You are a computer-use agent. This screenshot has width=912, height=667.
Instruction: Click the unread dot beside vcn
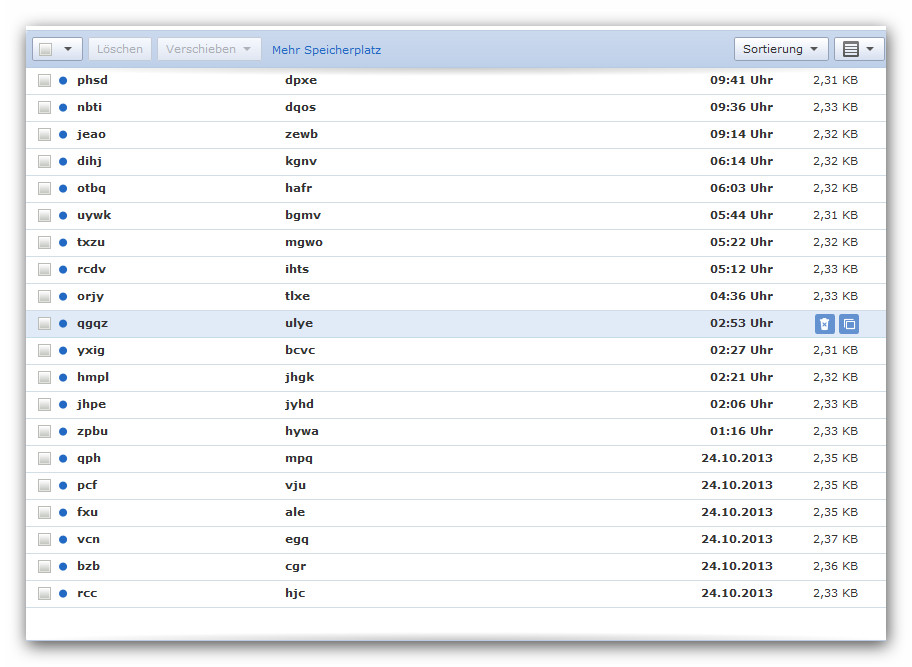click(x=63, y=539)
